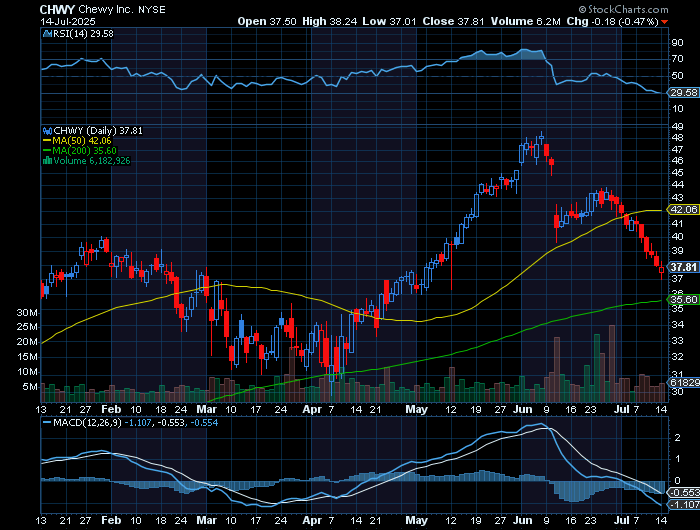Click the 2 level on MACD axis
Viewport: 700px width, 530px height.
[x=677, y=438]
